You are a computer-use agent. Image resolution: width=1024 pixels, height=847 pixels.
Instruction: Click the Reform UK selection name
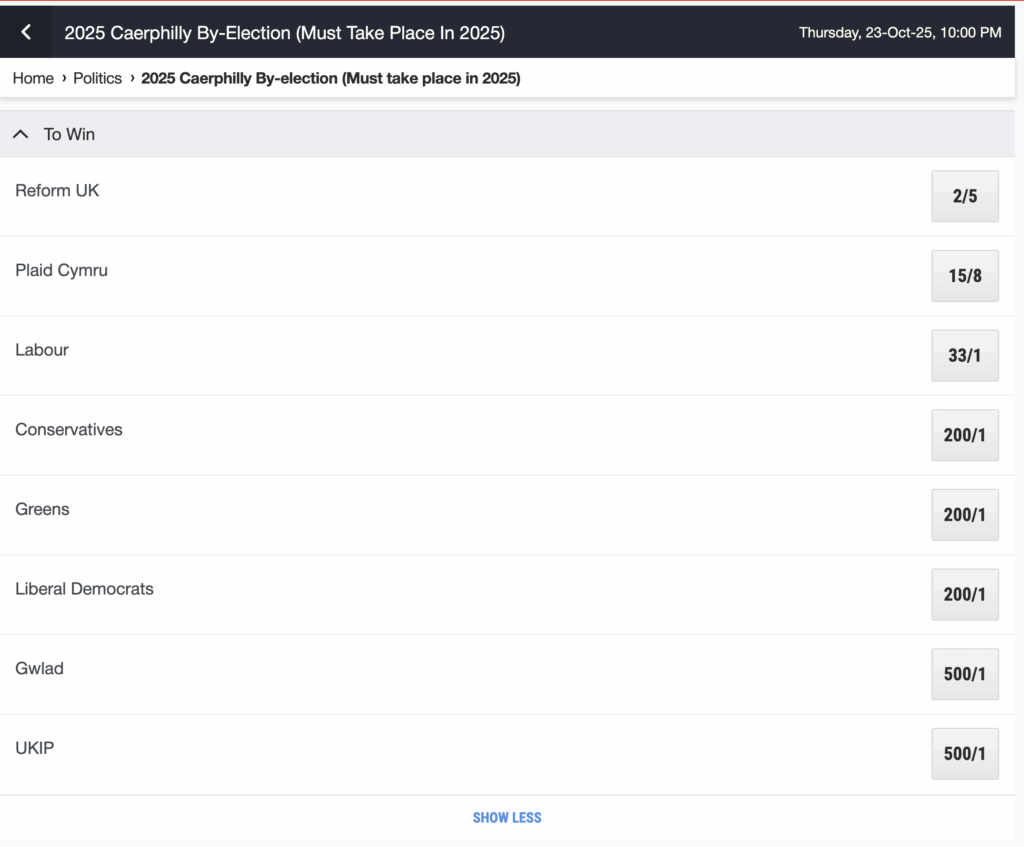(57, 190)
